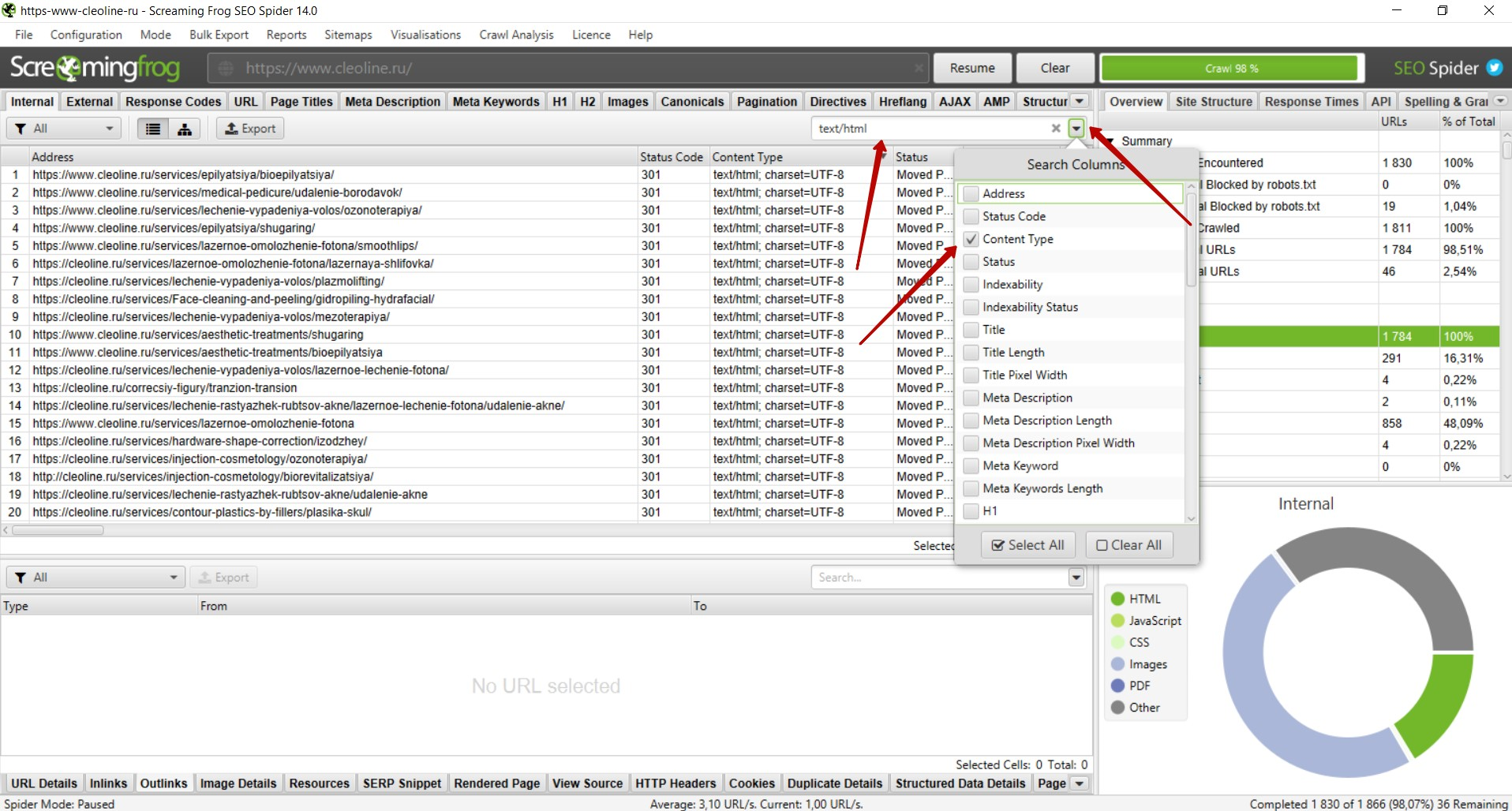
Task: Click the text/html search field
Action: [931, 129]
